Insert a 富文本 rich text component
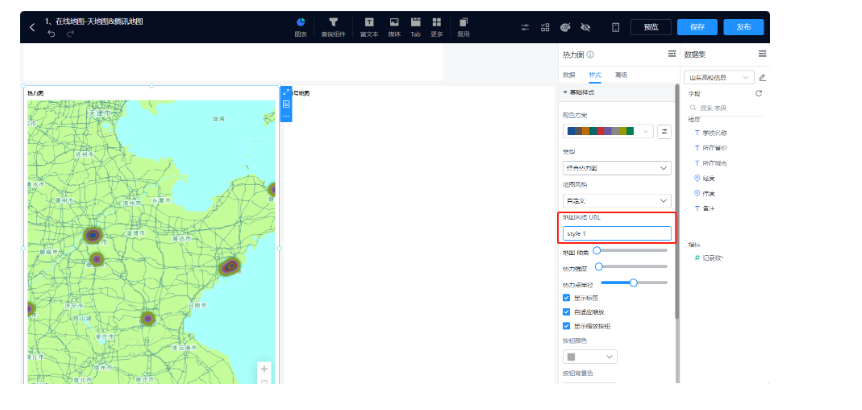Screen dimensions: 862x410 coord(369,27)
